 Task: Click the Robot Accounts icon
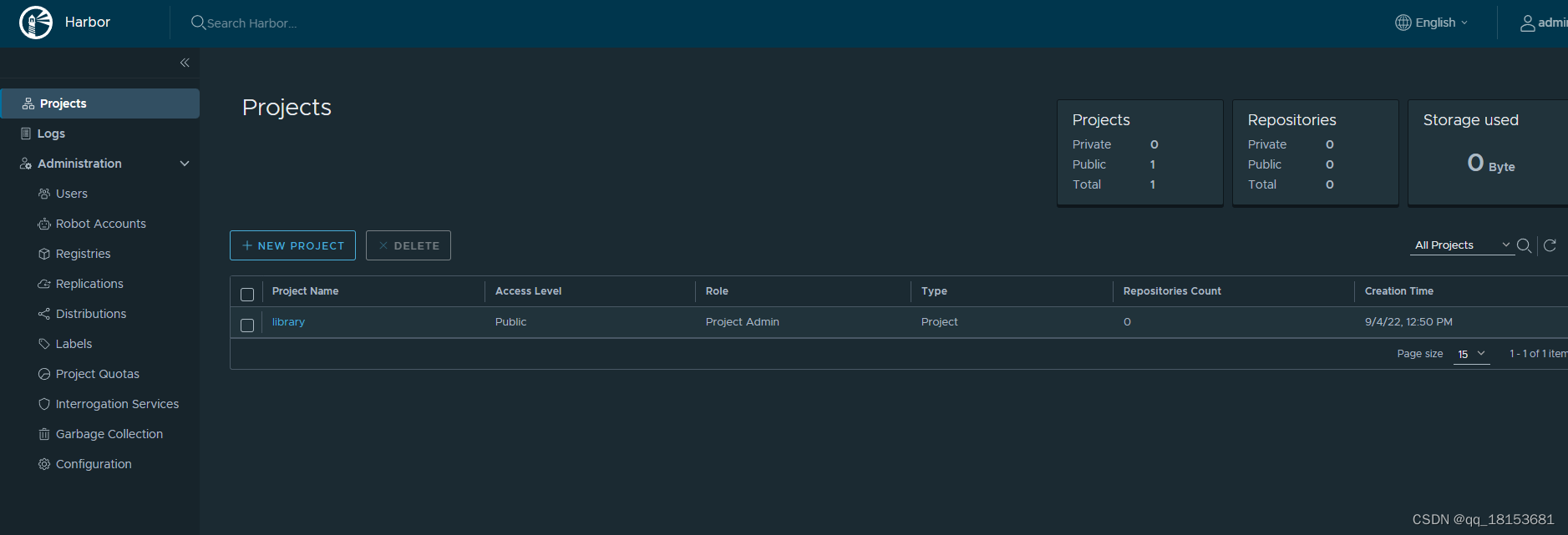pyautogui.click(x=44, y=224)
